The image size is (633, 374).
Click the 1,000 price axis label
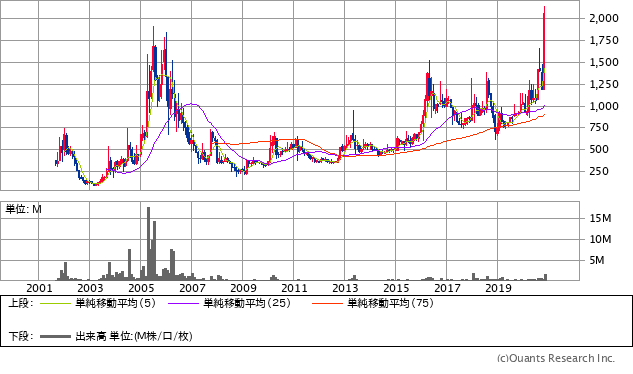point(604,106)
